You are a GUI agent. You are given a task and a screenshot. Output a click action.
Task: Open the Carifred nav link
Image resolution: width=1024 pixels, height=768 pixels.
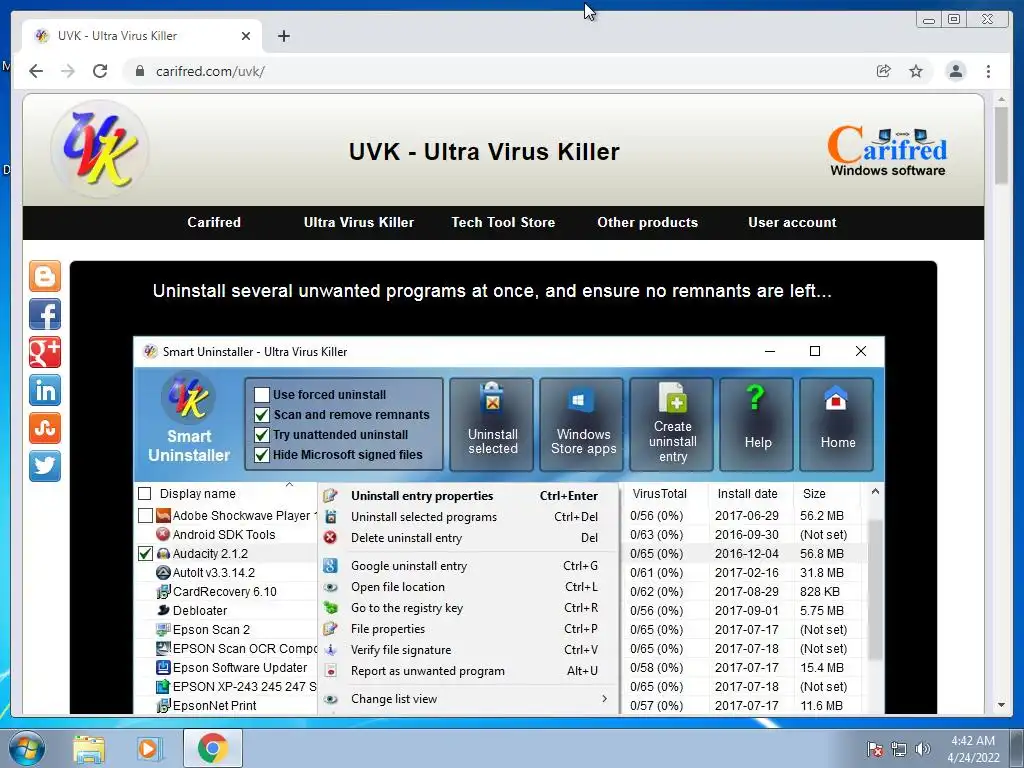click(214, 222)
